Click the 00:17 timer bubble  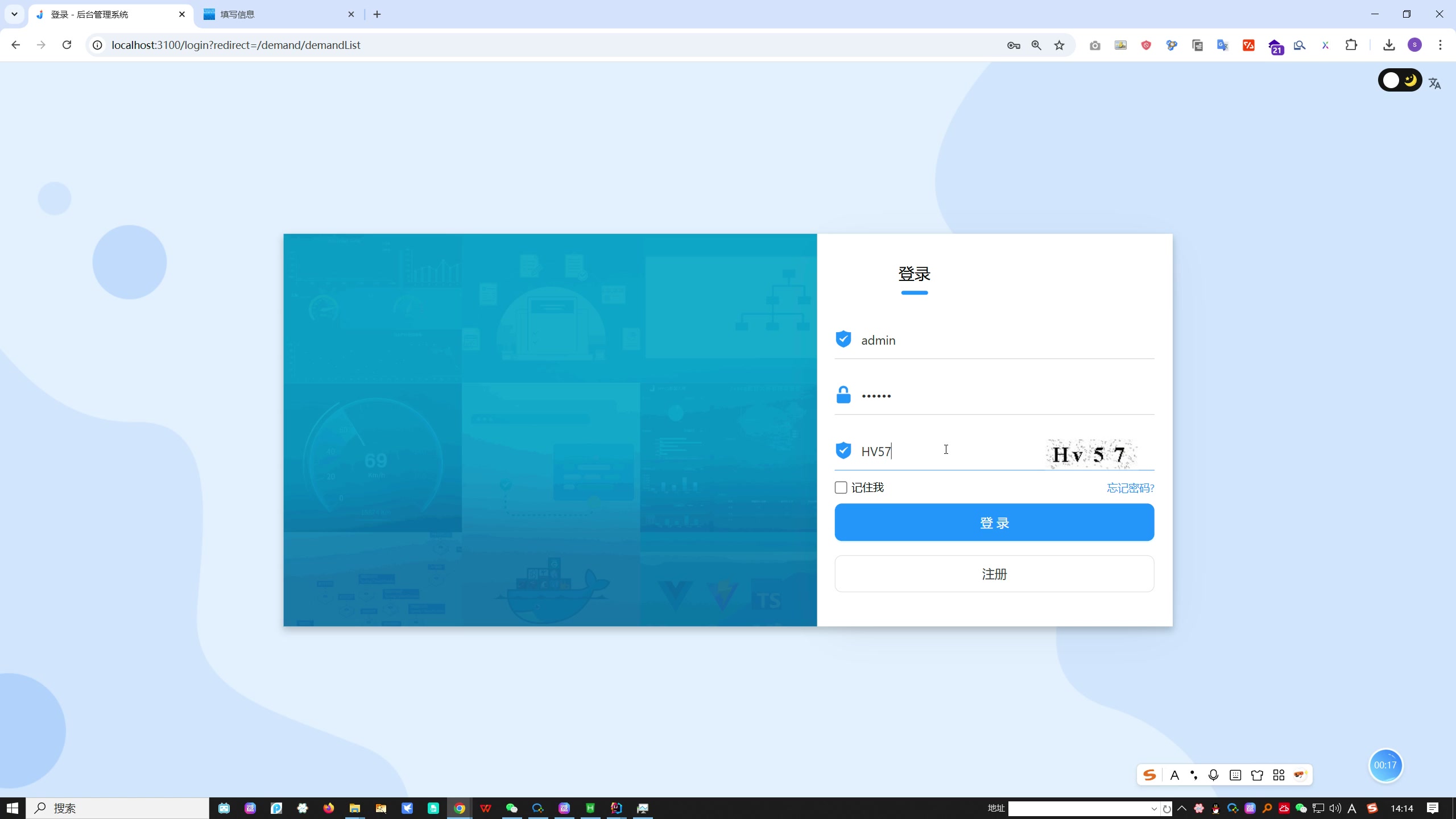coord(1385,766)
